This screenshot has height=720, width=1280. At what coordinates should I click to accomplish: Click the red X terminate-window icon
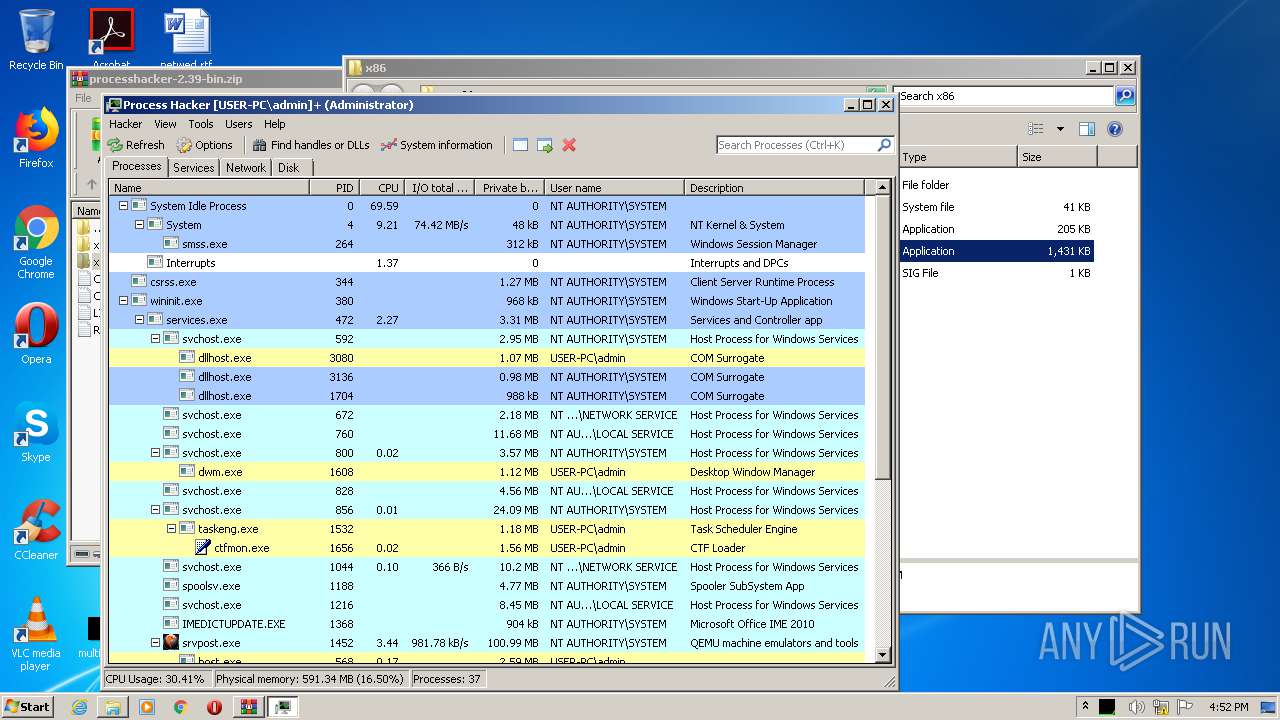click(569, 145)
